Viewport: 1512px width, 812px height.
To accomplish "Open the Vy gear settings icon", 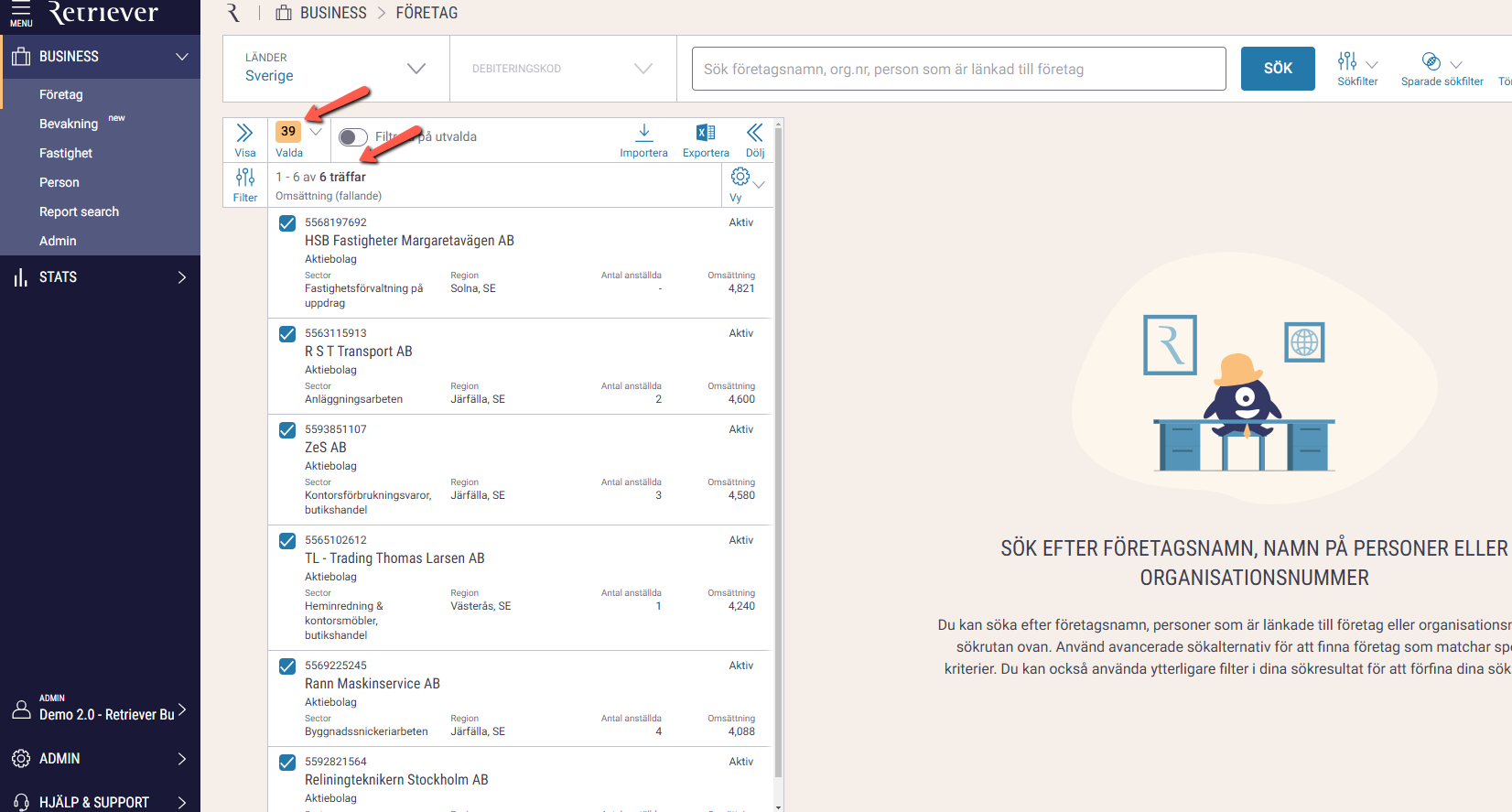I will [x=740, y=176].
